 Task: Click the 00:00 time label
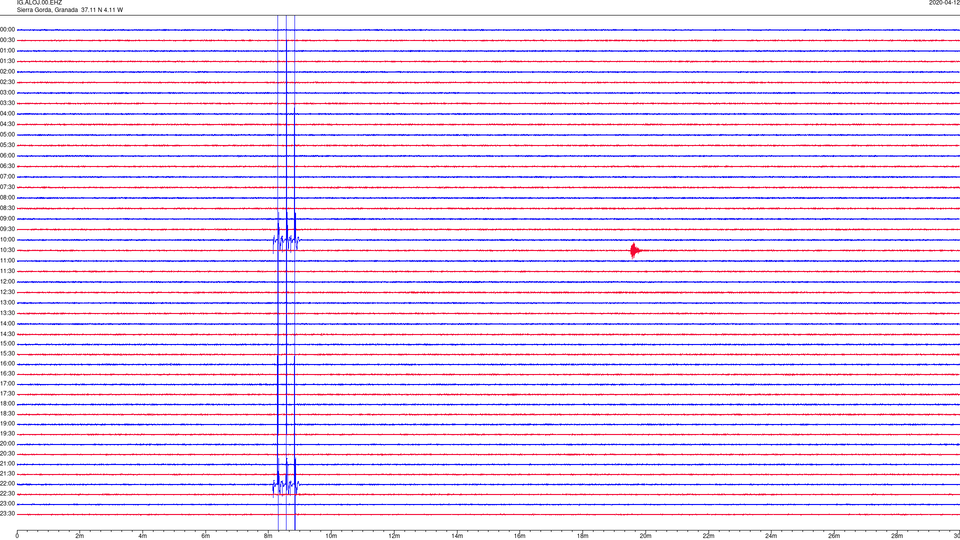click(7, 29)
